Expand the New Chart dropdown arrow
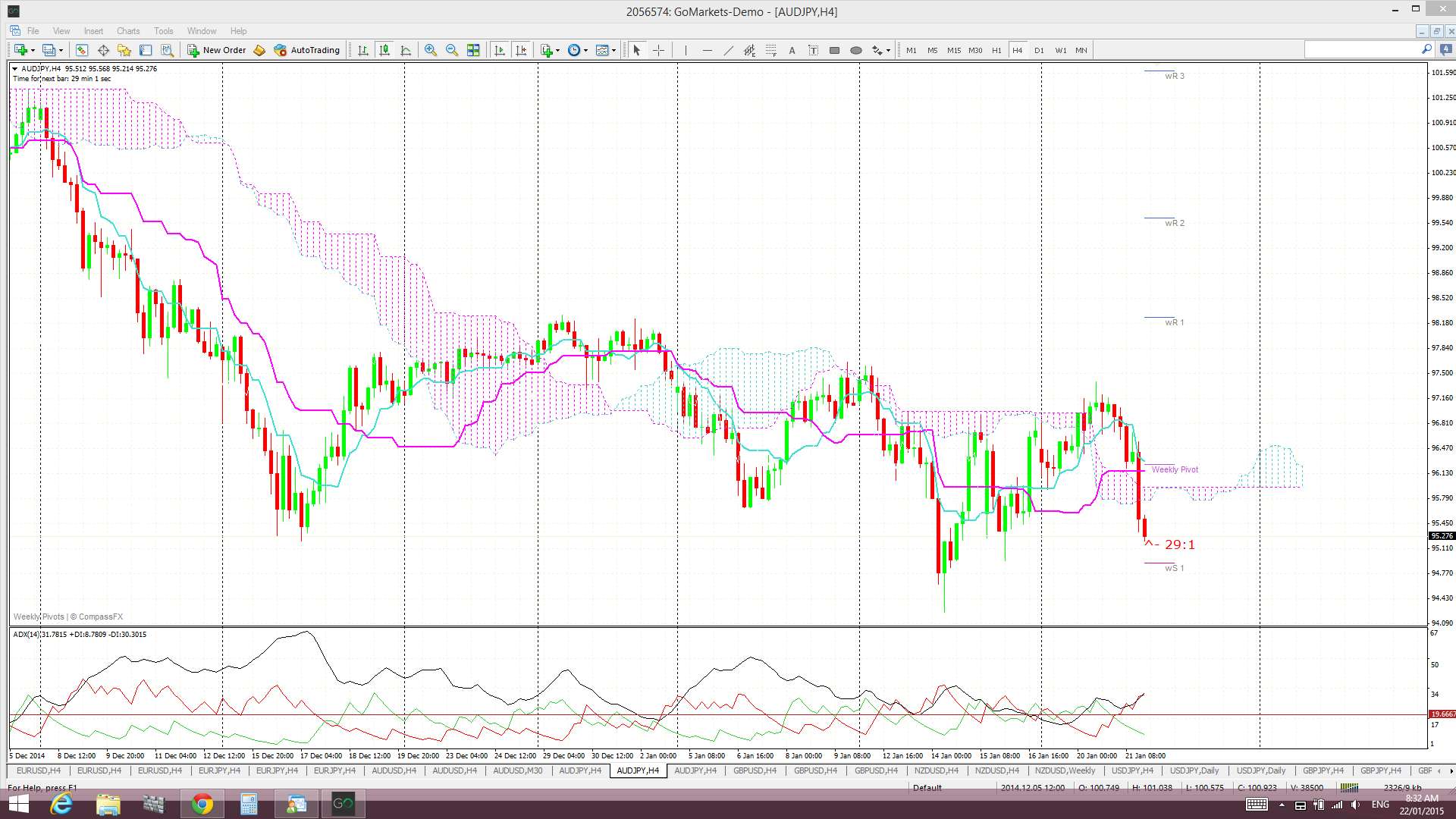Viewport: 1456px width, 819px height. [33, 50]
